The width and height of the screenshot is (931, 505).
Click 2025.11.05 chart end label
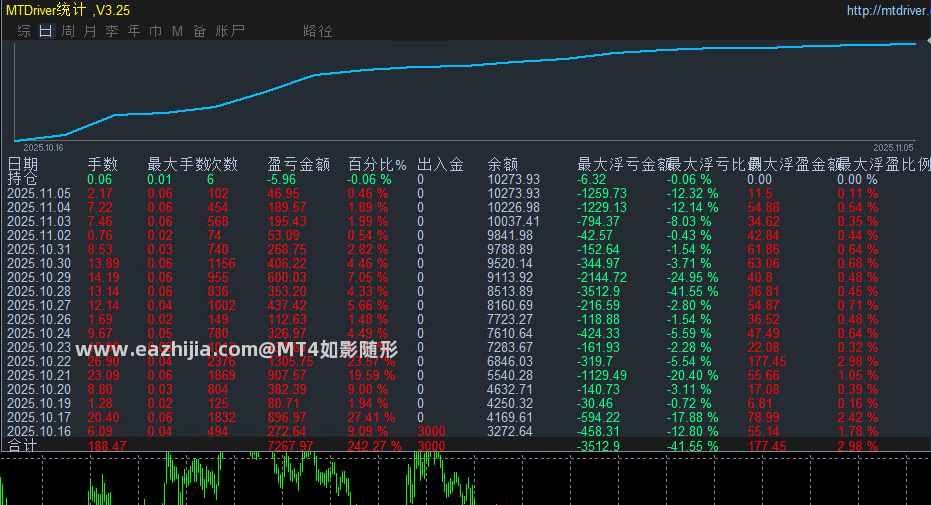pyautogui.click(x=893, y=148)
